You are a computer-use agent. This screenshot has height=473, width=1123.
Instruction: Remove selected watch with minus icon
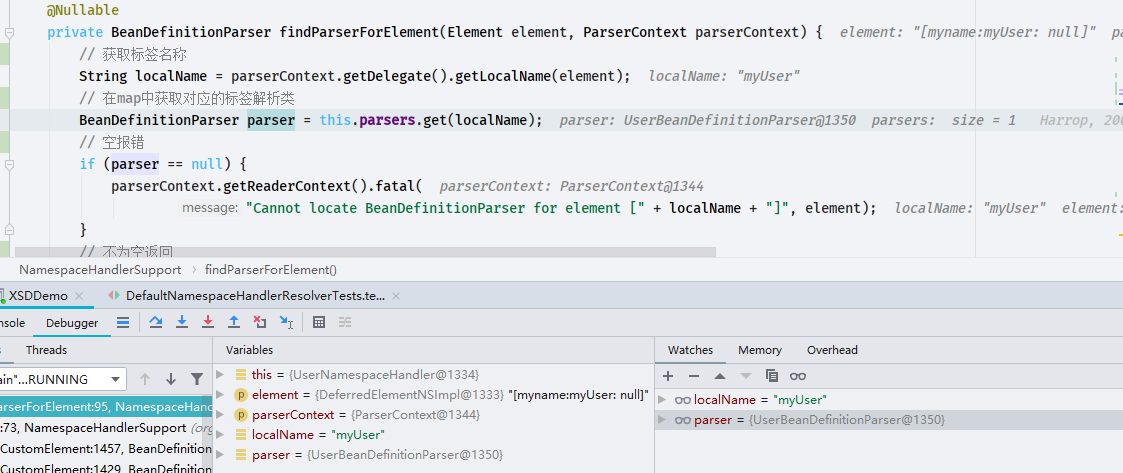coord(693,376)
